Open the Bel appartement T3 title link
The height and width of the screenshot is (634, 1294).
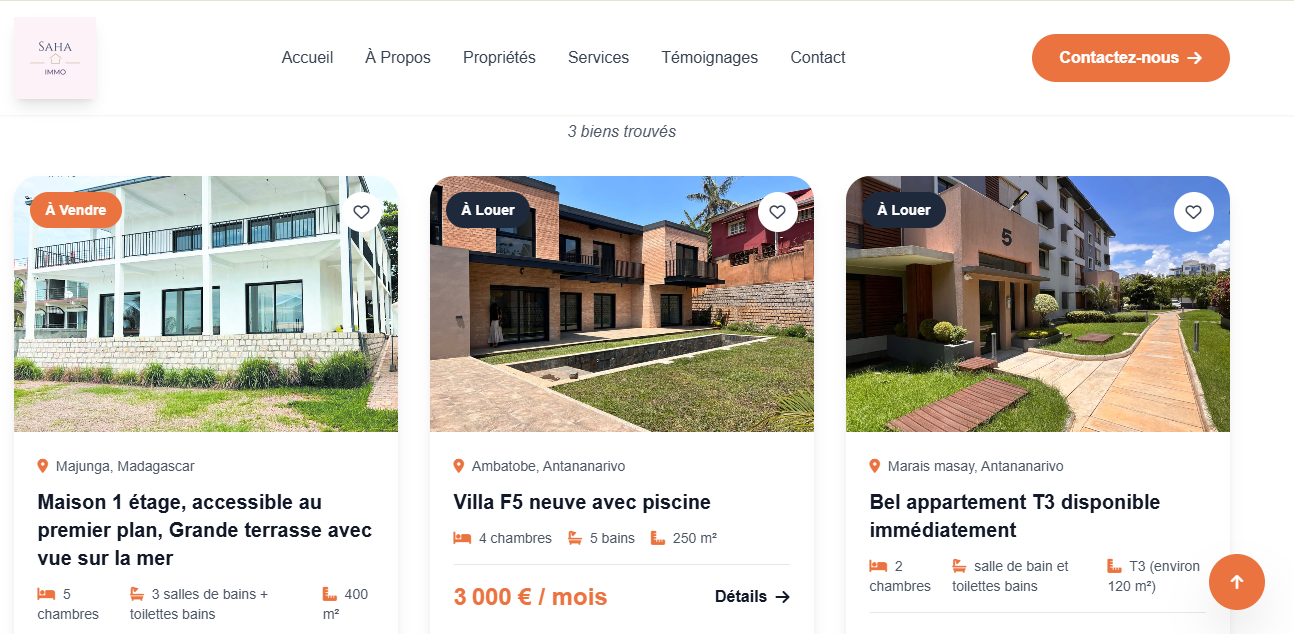click(1015, 516)
